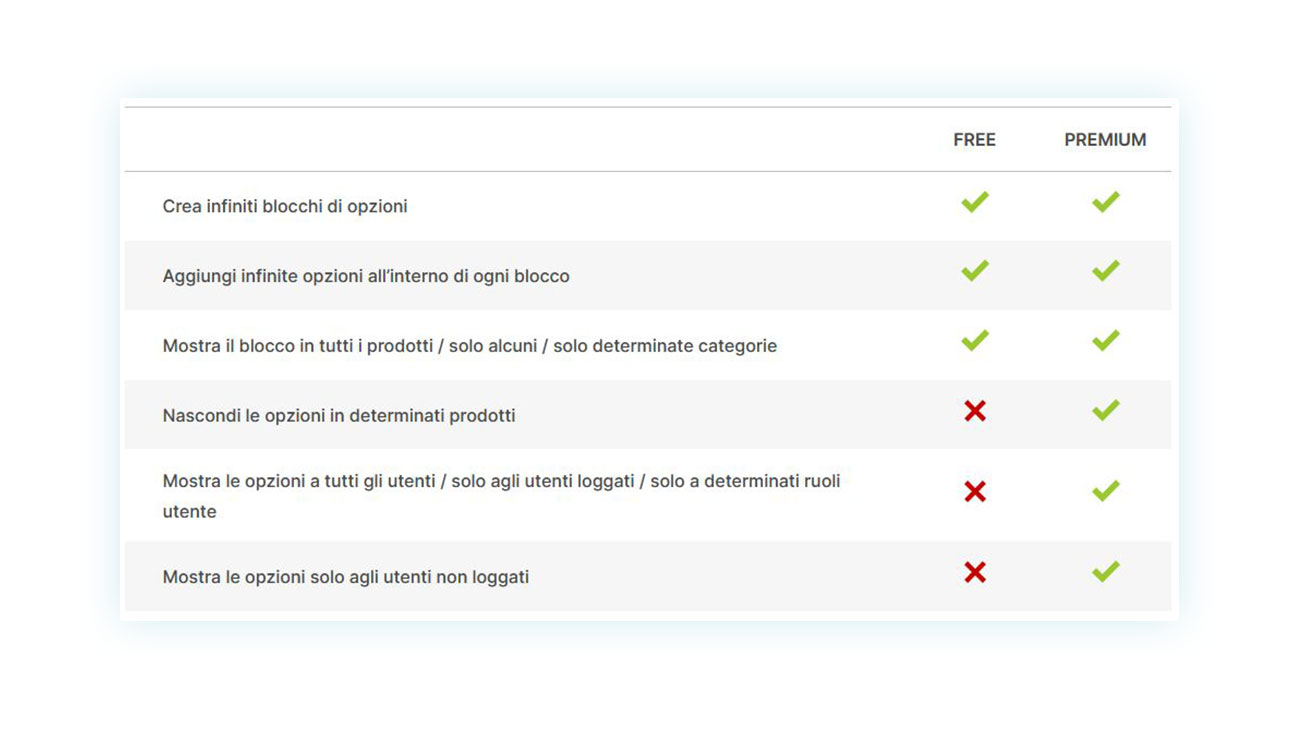Click the red X in "Nascondi le opzioni" row
The height and width of the screenshot is (733, 1300).
975,410
